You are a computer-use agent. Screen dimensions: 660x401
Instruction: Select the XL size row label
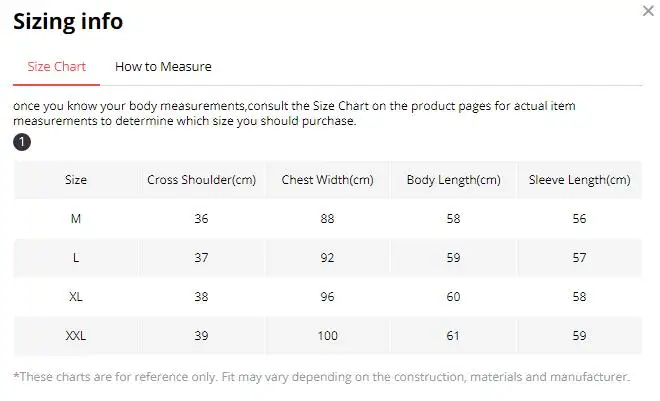(76, 297)
